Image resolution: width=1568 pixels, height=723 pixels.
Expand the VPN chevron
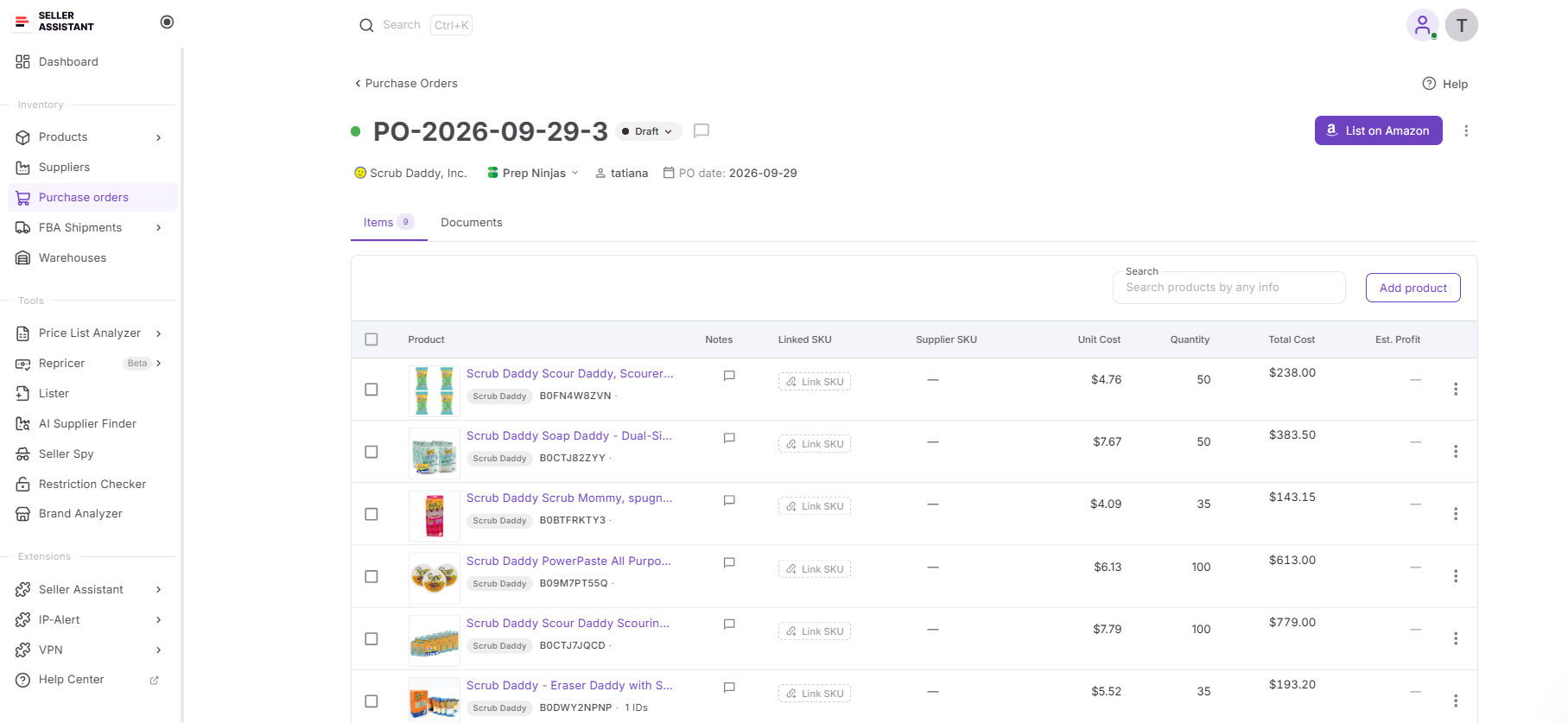(x=159, y=650)
